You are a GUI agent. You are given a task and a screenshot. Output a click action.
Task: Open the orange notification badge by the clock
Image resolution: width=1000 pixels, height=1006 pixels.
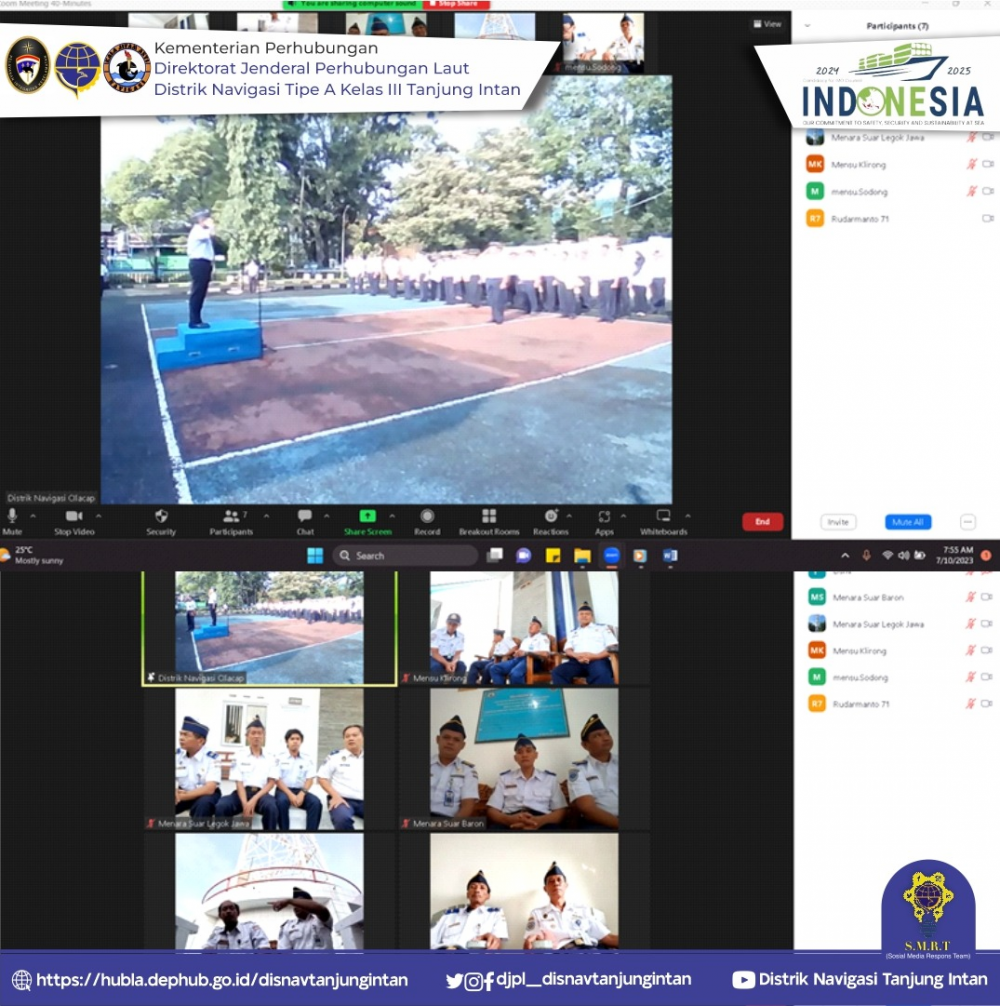click(x=986, y=555)
